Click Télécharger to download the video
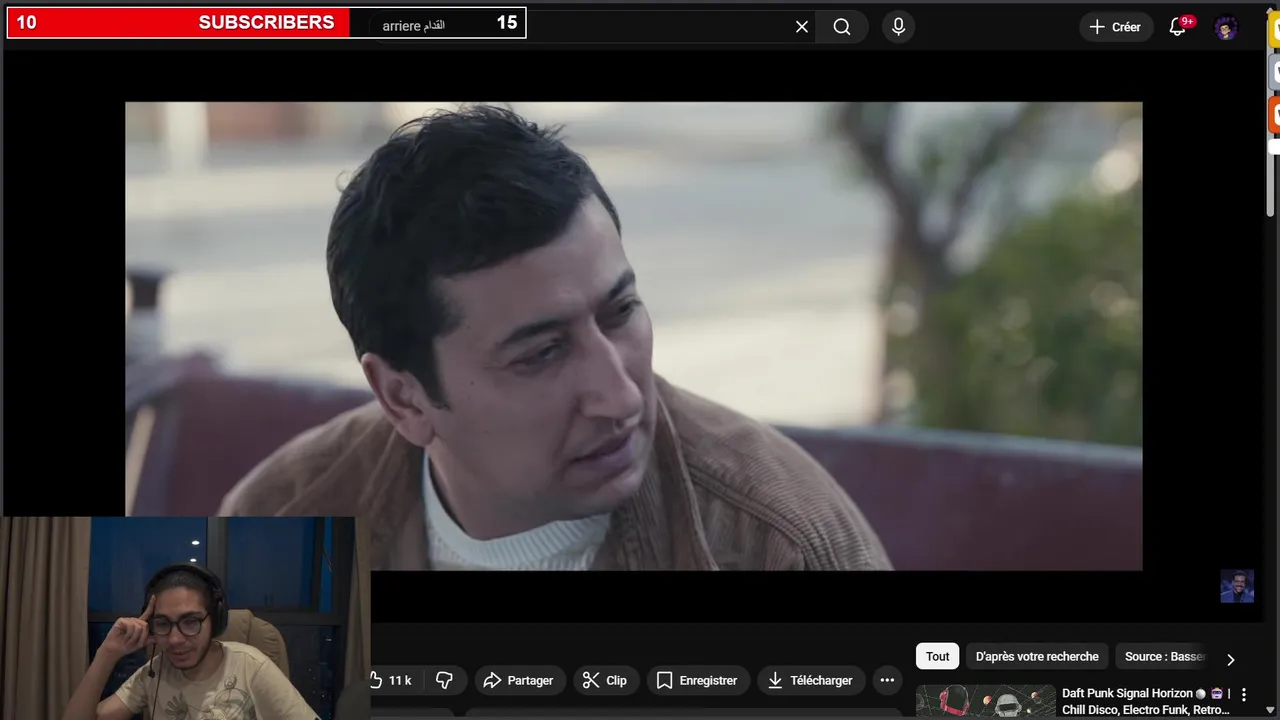 tap(811, 680)
